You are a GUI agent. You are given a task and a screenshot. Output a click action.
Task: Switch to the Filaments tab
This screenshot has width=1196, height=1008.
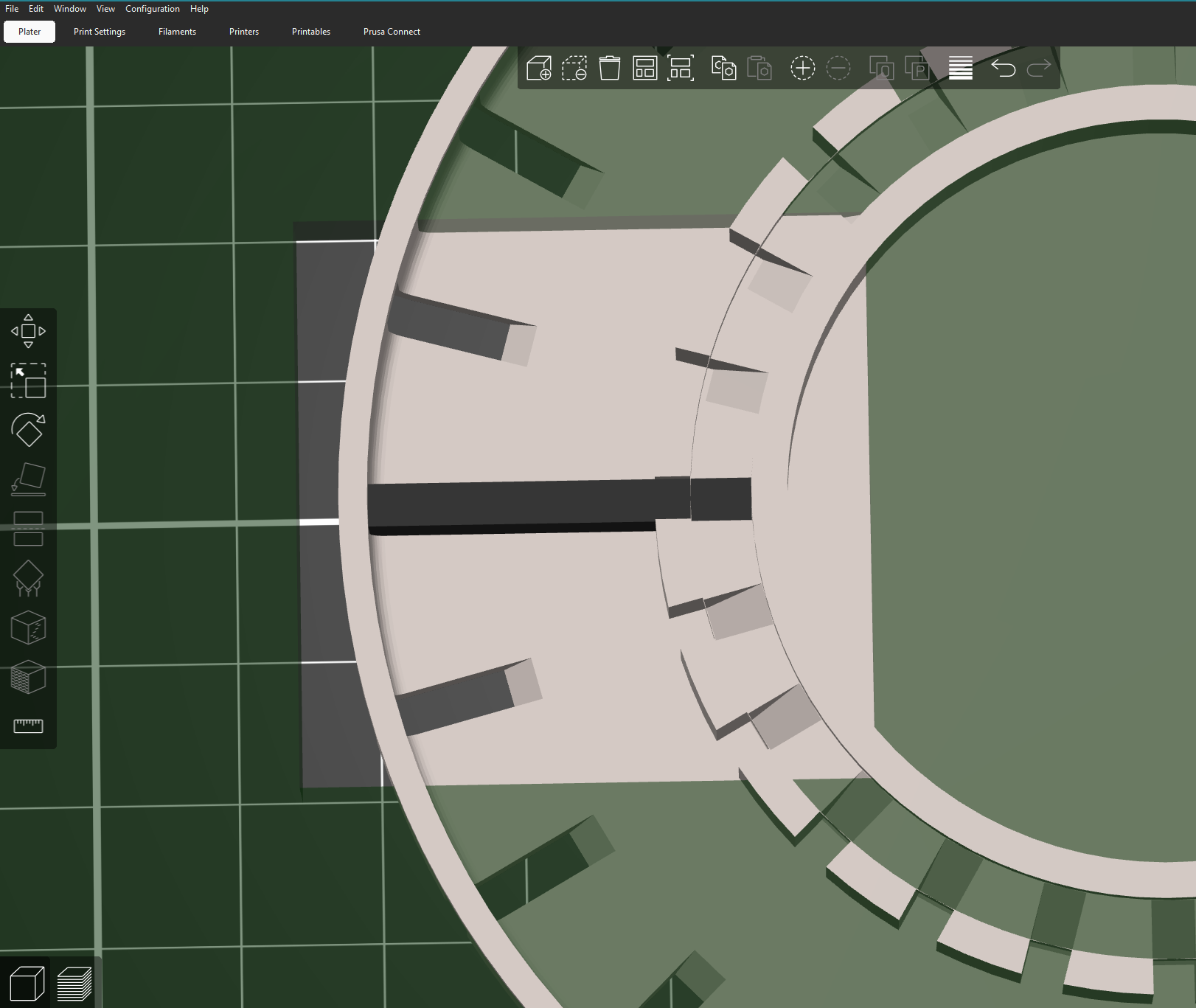[x=177, y=32]
